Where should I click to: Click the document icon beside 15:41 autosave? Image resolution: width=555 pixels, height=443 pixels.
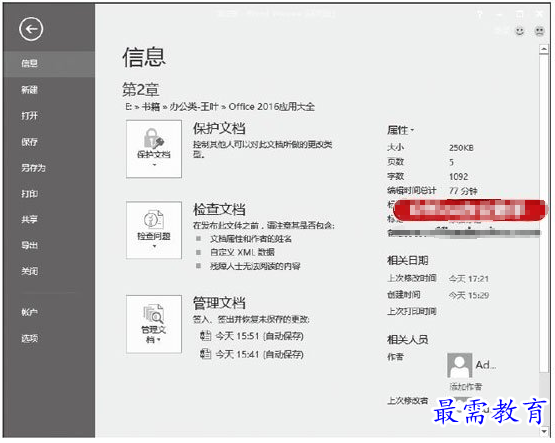tap(205, 353)
